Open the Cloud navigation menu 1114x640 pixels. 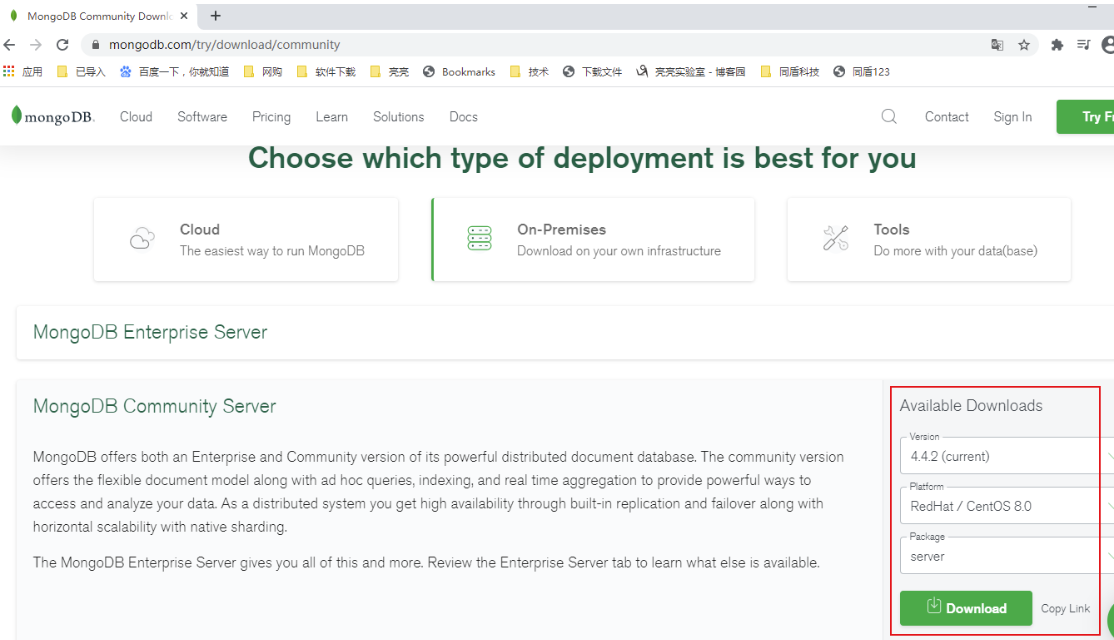coord(136,116)
